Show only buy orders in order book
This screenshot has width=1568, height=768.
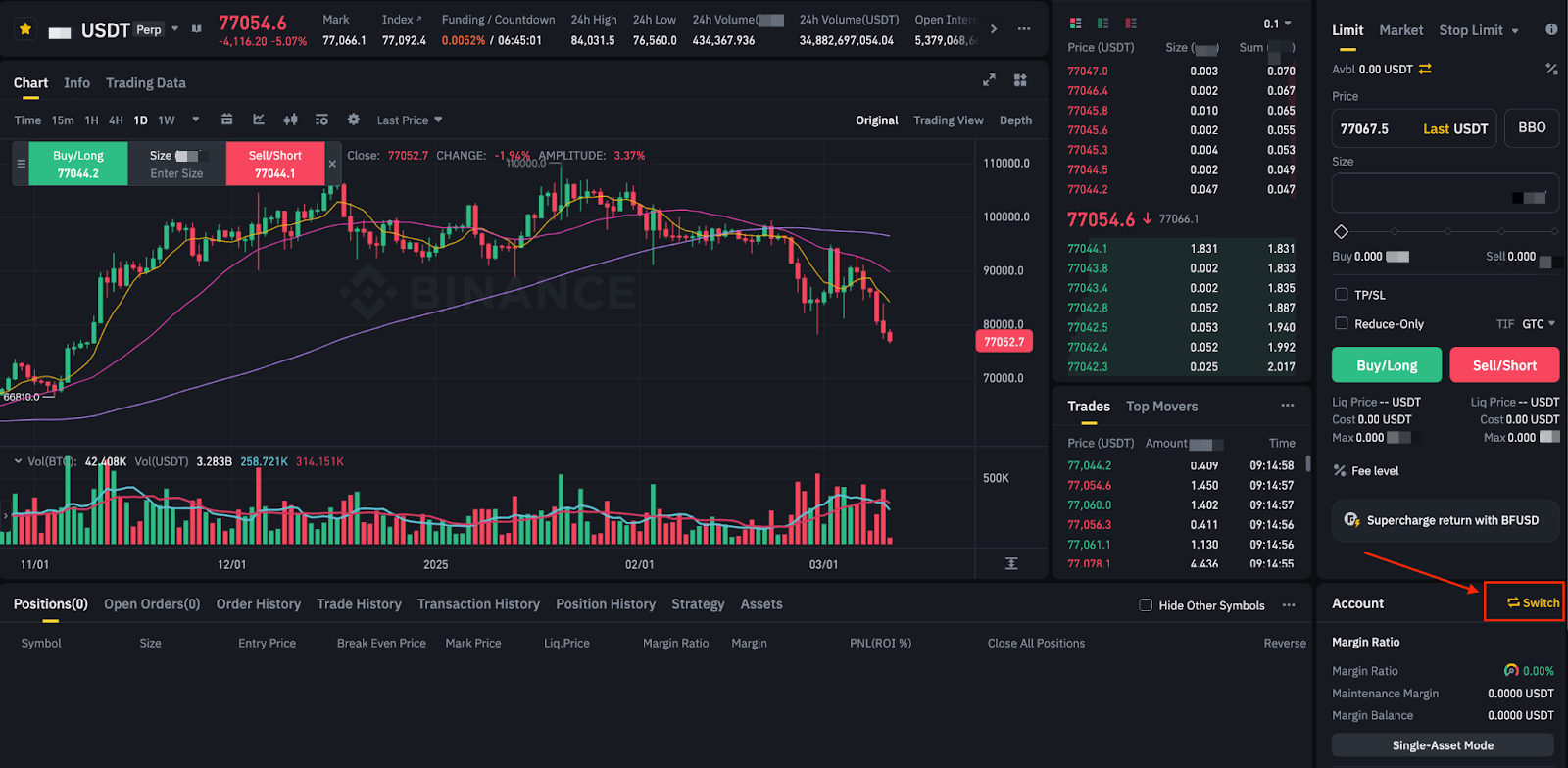(x=1103, y=23)
